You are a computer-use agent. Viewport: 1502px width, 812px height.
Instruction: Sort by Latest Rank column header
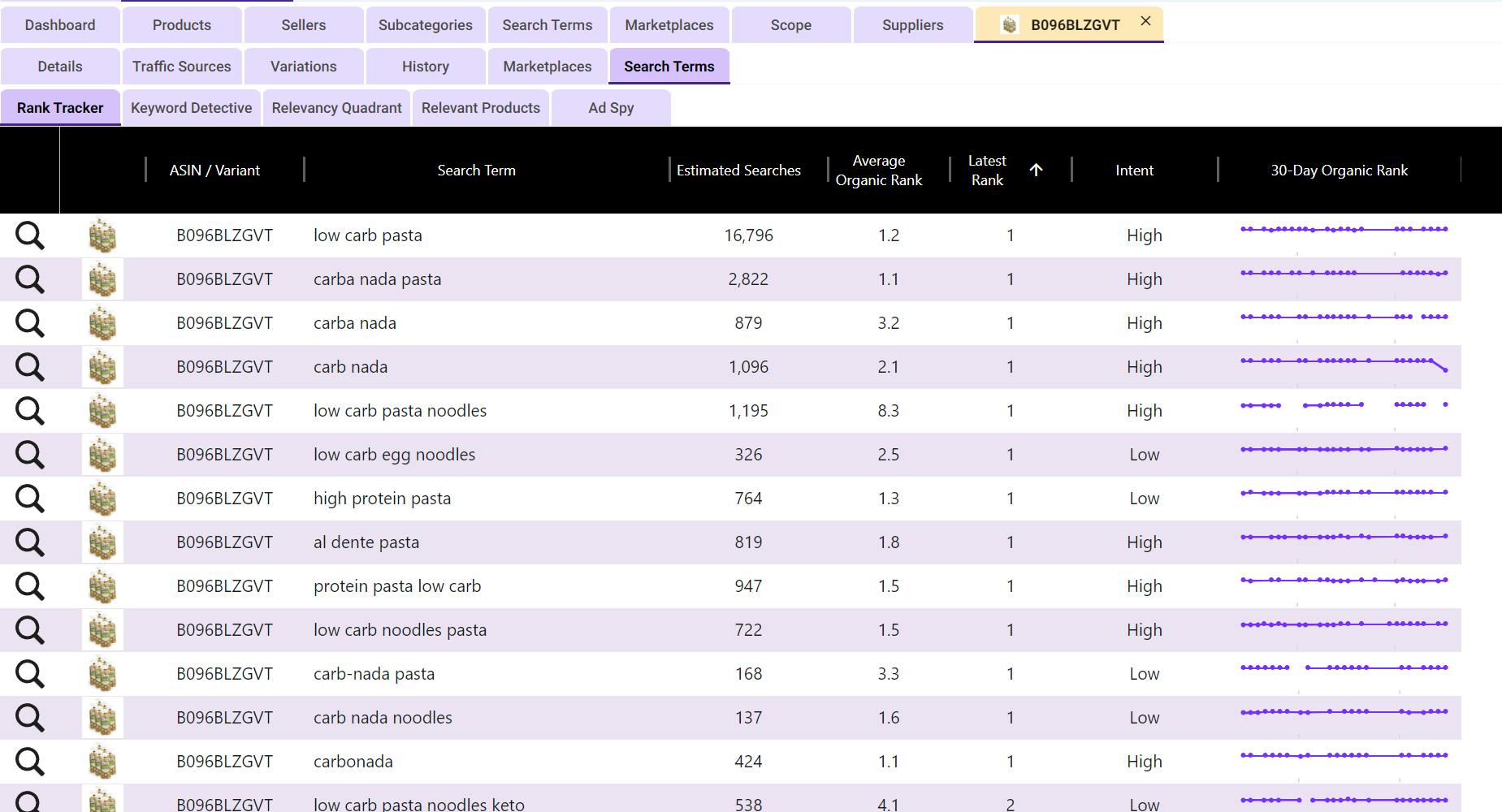click(x=987, y=171)
